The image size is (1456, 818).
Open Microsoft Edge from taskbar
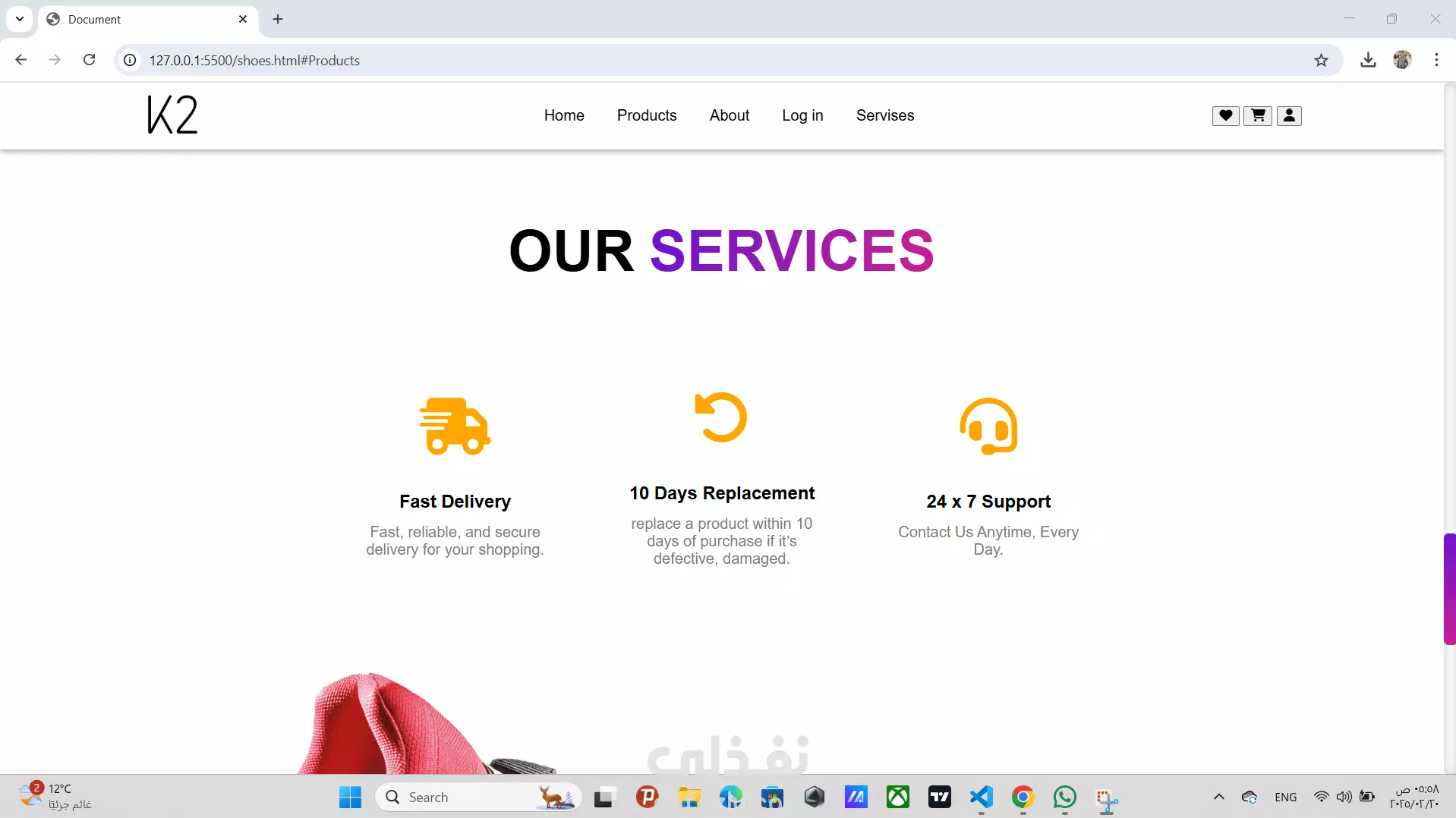(x=730, y=797)
